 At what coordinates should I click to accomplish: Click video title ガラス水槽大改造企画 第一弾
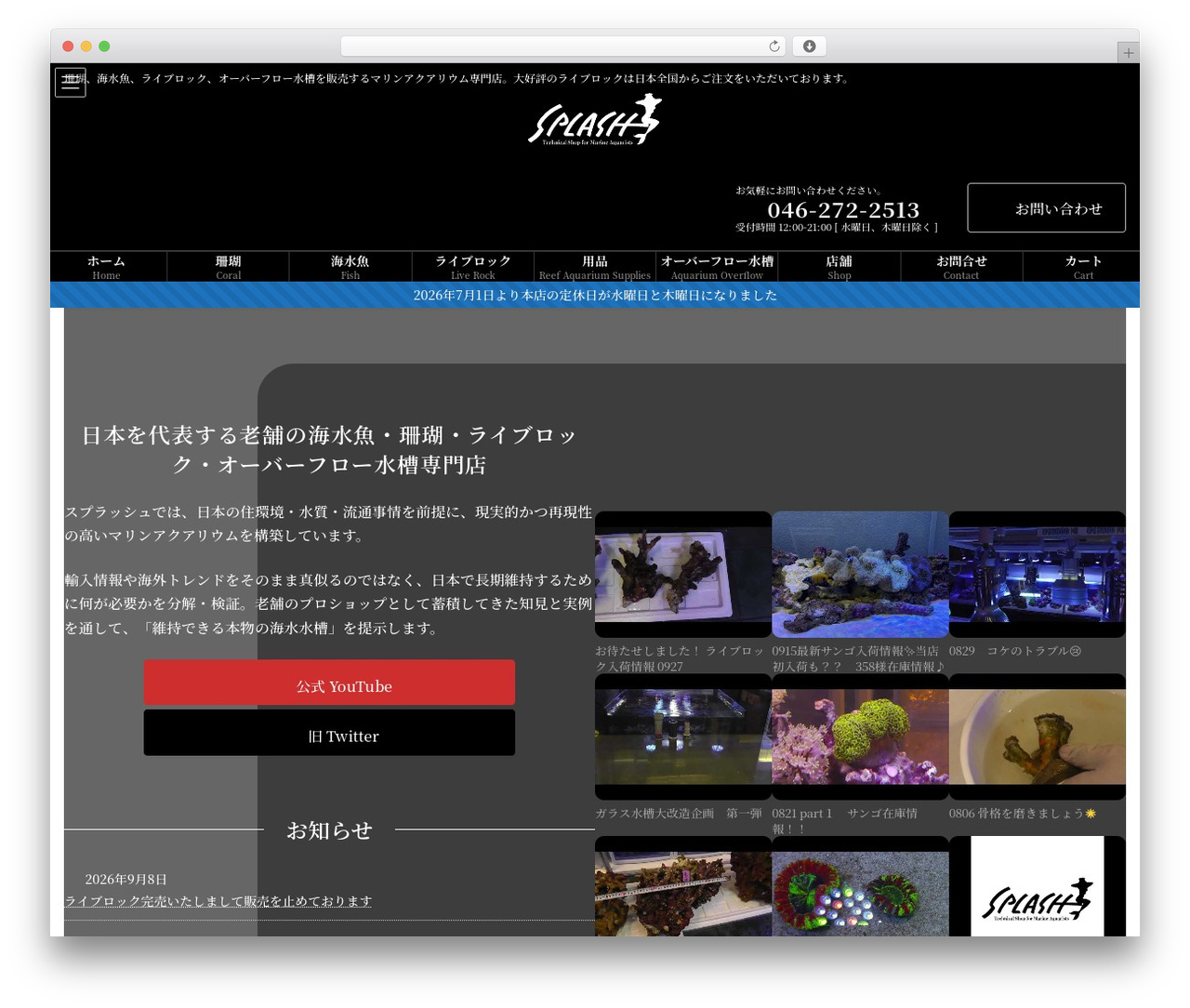(678, 813)
